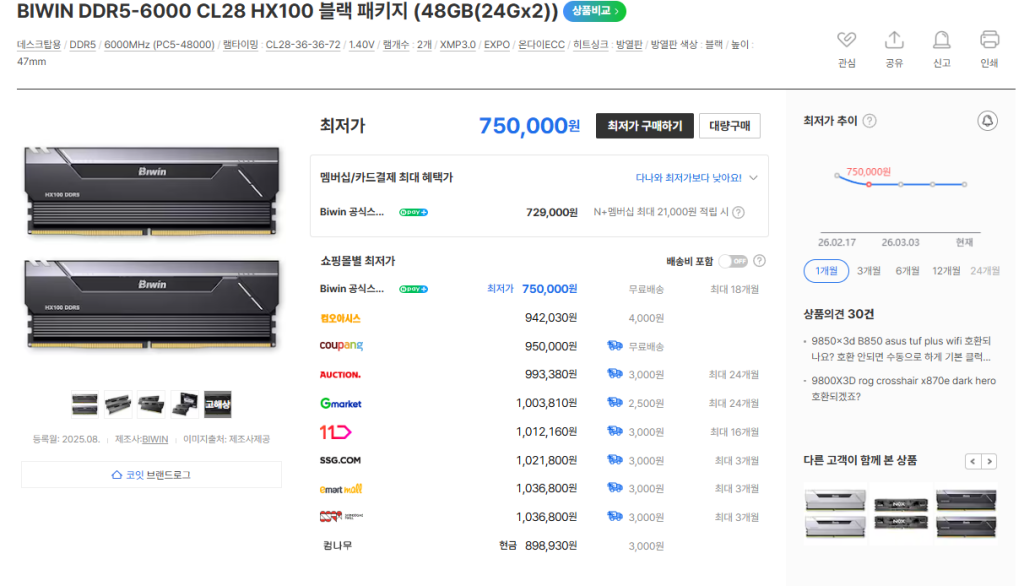Click the info icon after N+멤버십 적립 text
This screenshot has height=586, width=1024.
click(x=738, y=212)
